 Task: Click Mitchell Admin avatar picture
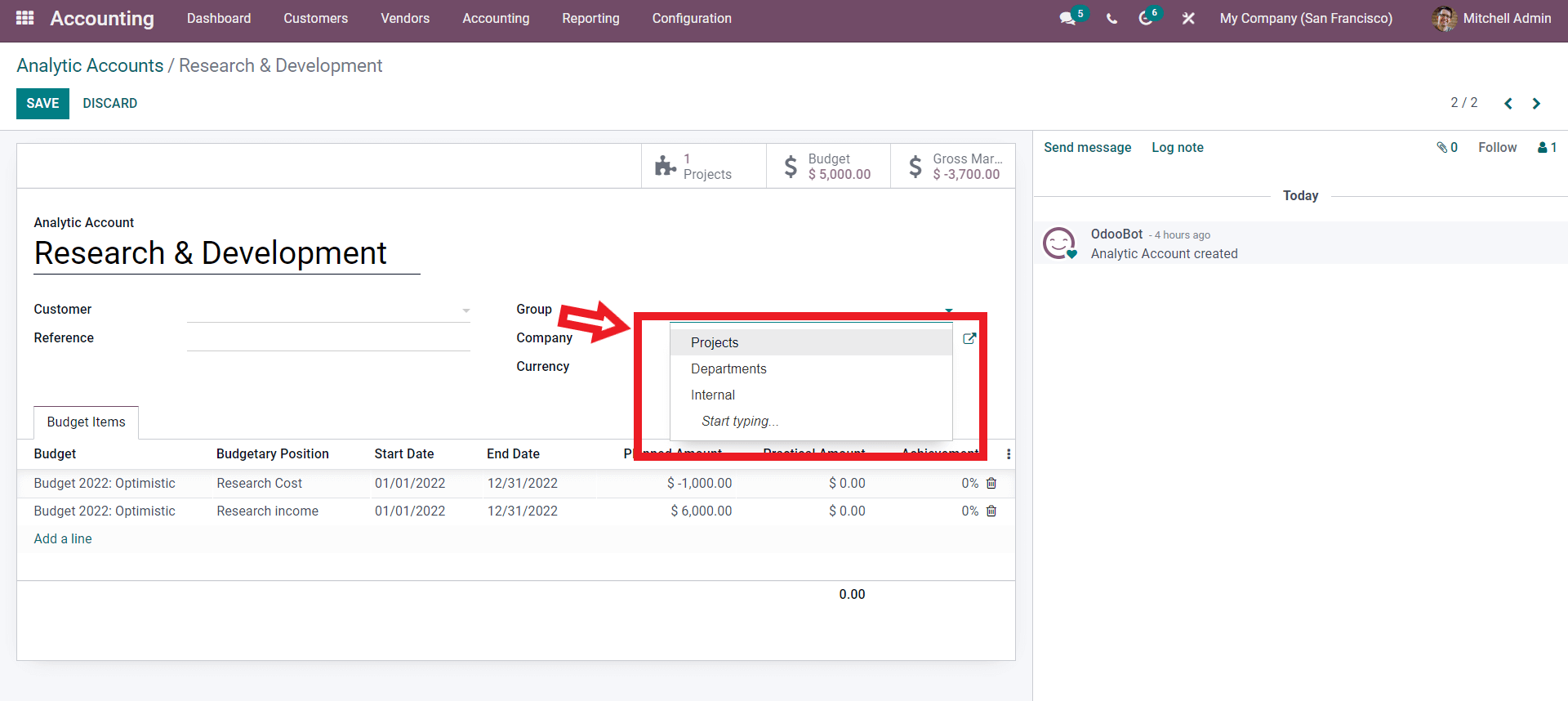(1444, 18)
